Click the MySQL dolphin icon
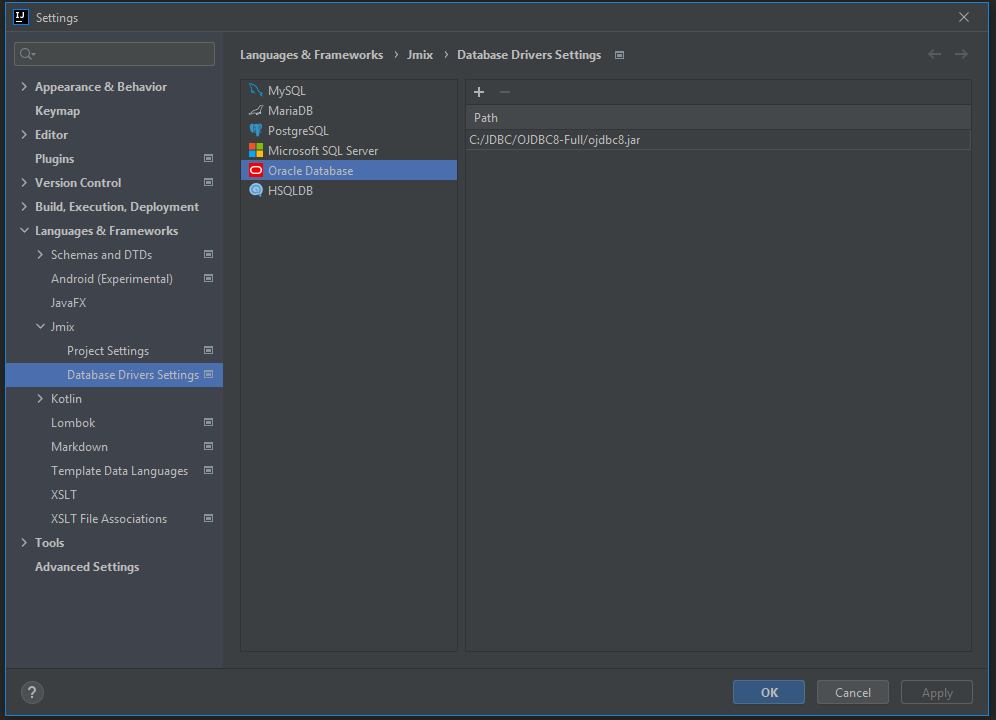Image resolution: width=996 pixels, height=720 pixels. (x=256, y=90)
